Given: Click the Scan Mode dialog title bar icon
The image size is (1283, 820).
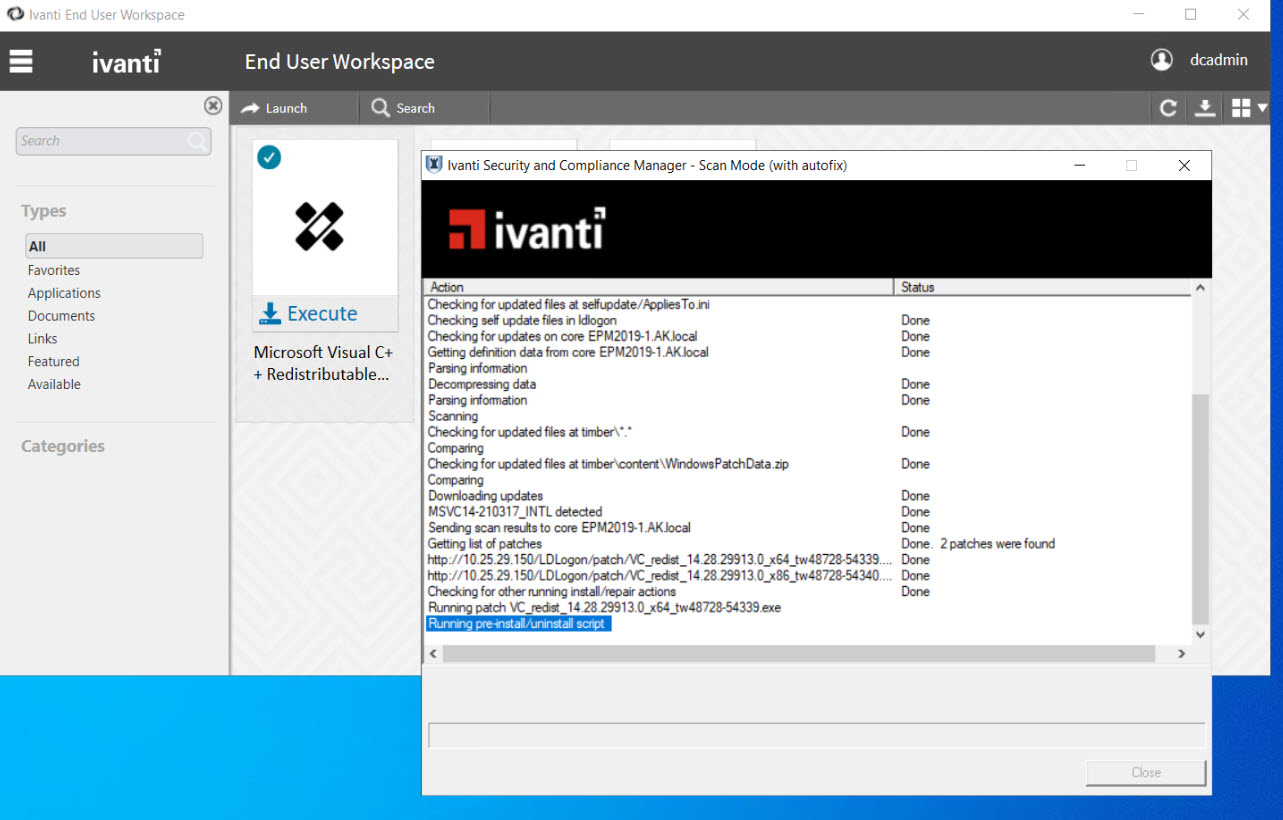Looking at the screenshot, I should tap(432, 165).
